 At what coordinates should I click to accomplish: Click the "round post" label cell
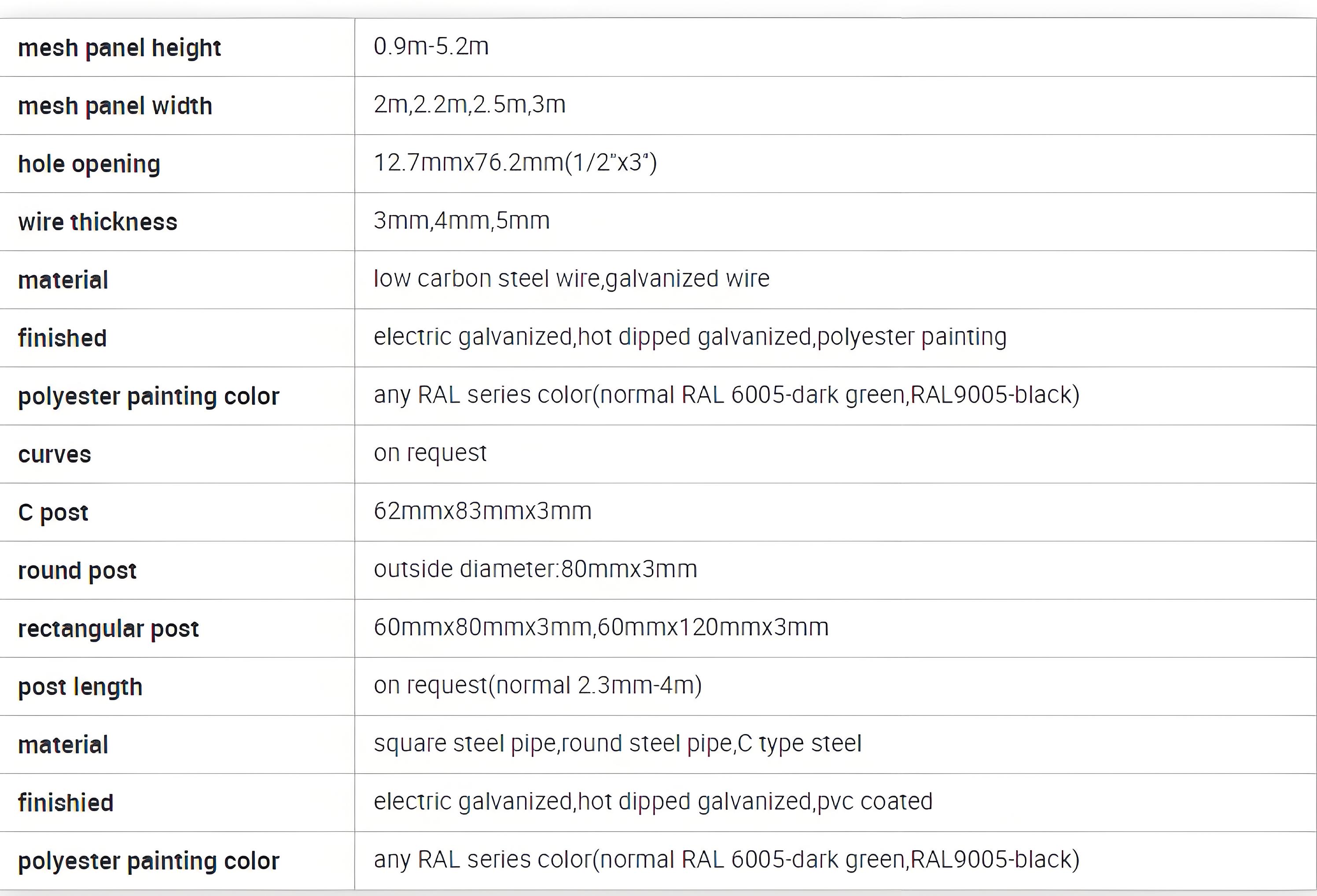77,571
